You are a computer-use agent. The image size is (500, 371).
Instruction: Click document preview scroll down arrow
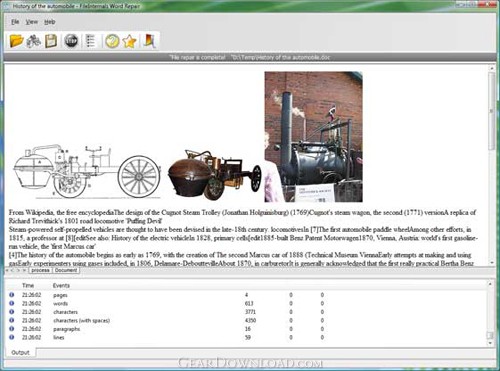click(x=492, y=263)
